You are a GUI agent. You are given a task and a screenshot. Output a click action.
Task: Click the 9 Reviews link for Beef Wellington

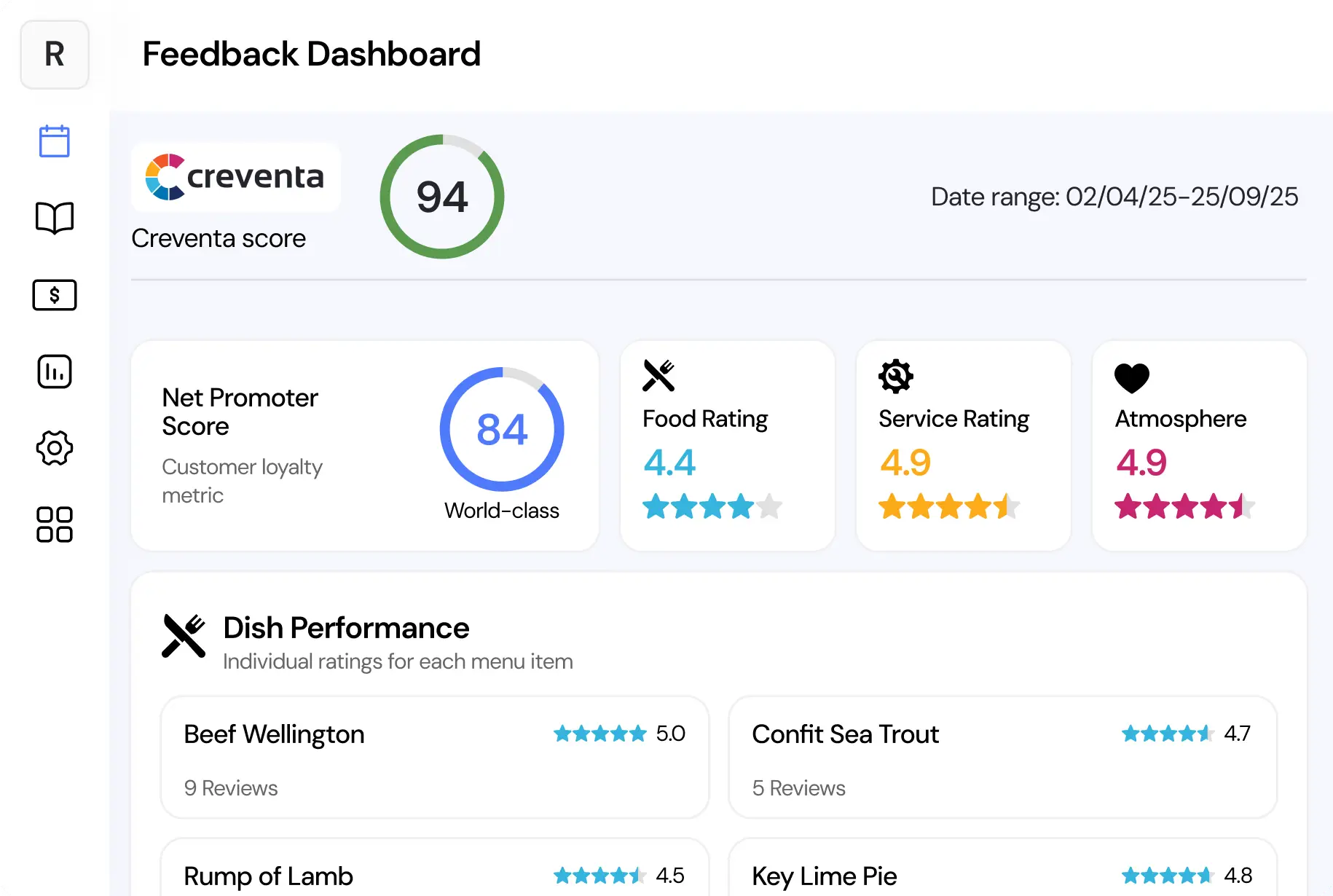(x=231, y=788)
